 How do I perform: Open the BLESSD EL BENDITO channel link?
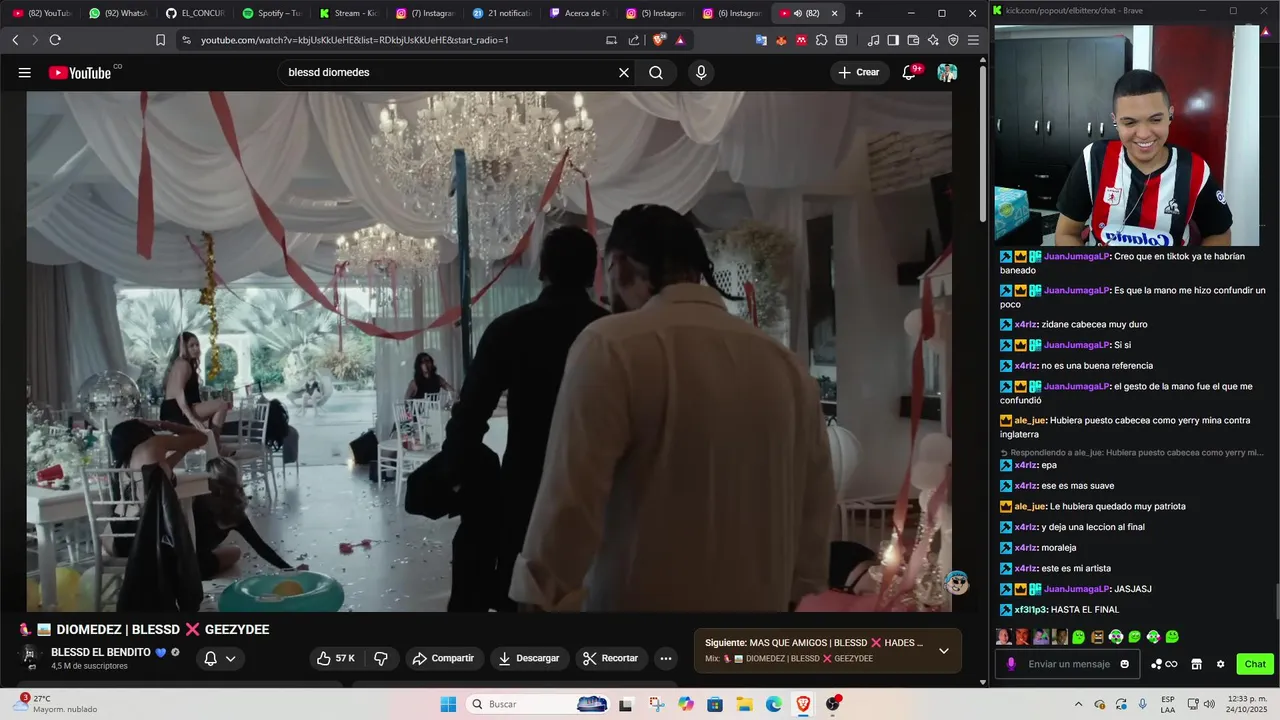pyautogui.click(x=101, y=652)
